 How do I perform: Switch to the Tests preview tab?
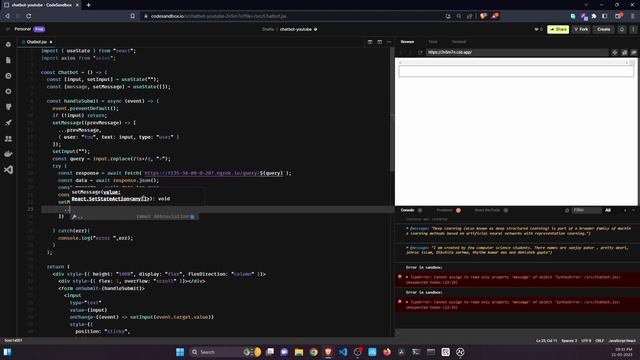[x=433, y=42]
